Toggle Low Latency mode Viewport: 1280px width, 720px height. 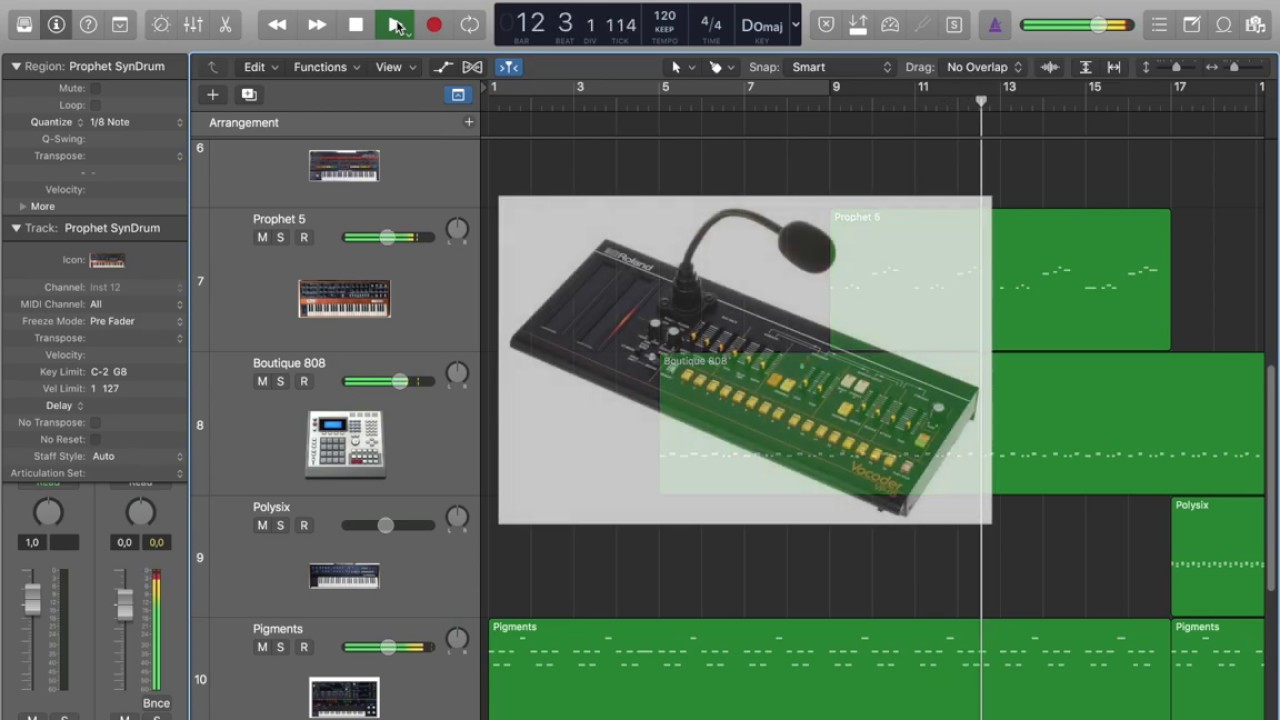click(890, 25)
